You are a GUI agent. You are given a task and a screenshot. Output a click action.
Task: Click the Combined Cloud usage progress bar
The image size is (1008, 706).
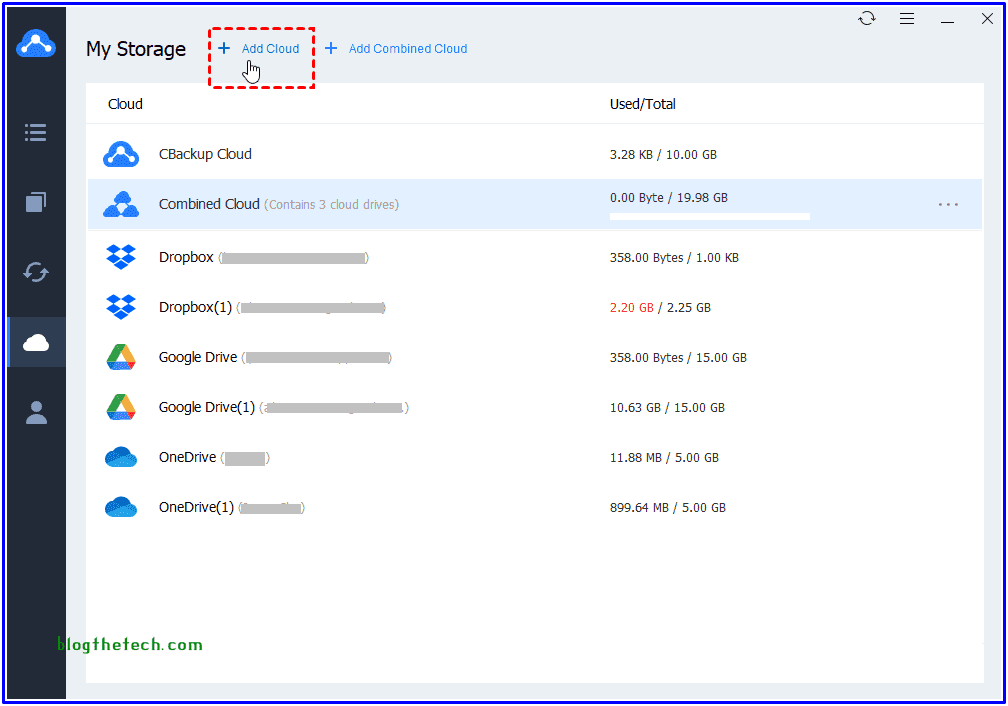click(x=709, y=216)
